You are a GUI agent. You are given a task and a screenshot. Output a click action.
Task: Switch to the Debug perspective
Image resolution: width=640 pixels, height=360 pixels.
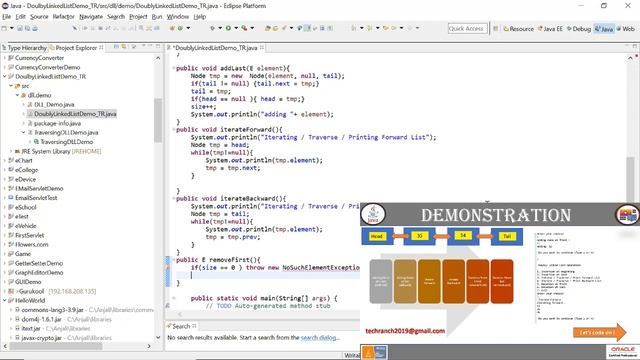pos(579,29)
